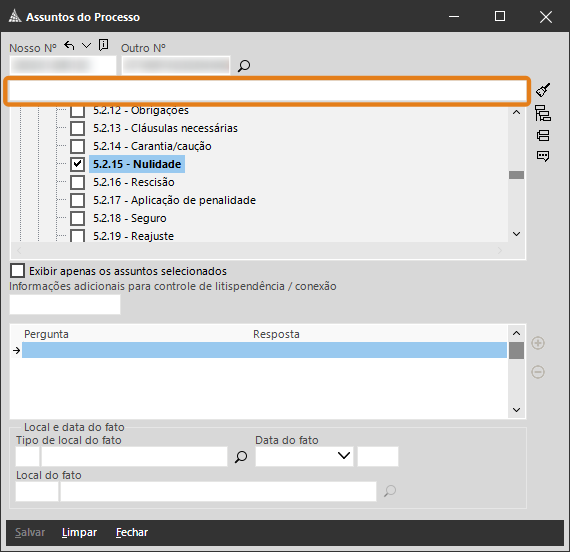Click the Fechar button

click(132, 532)
